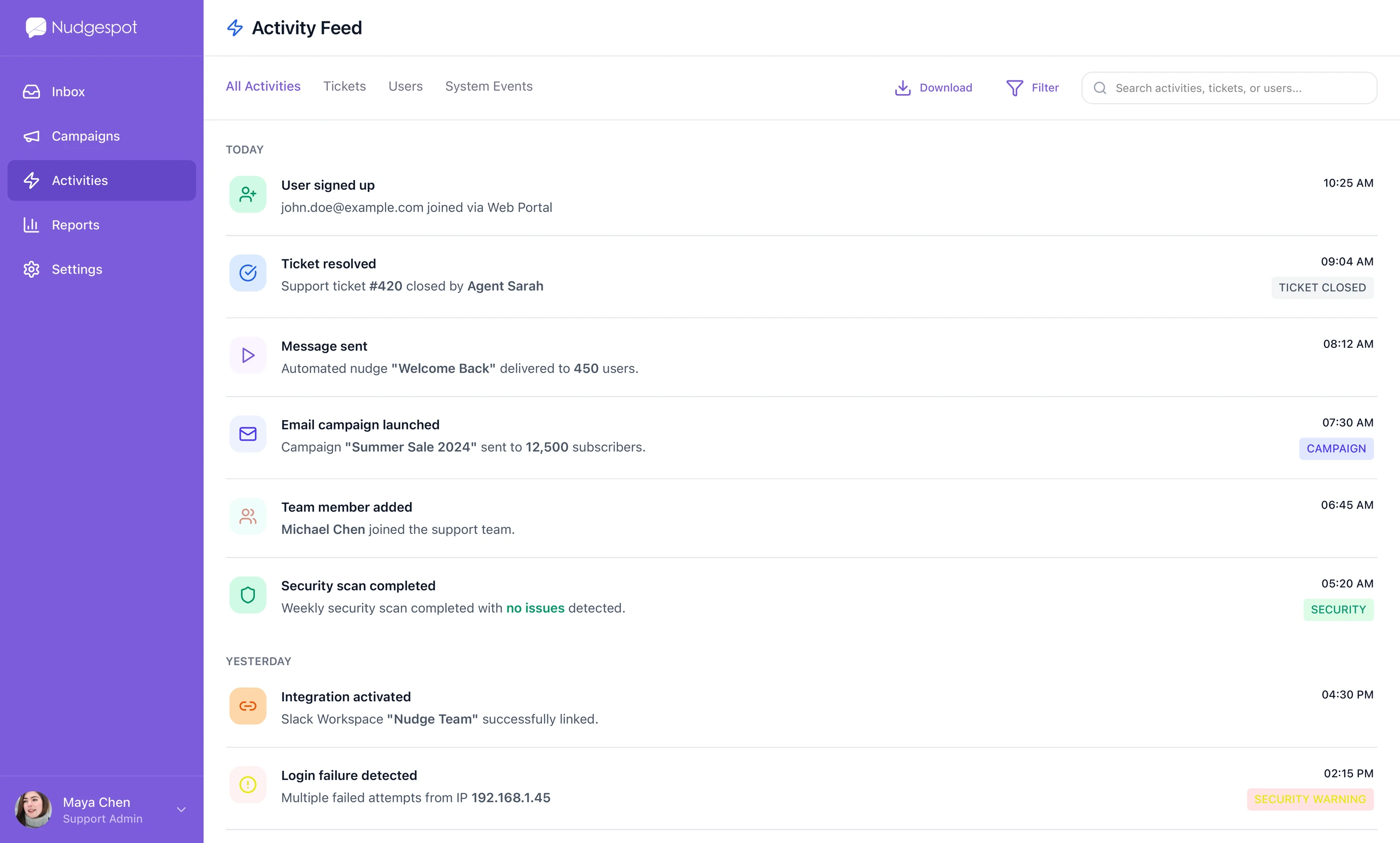This screenshot has height=843, width=1400.
Task: Focus the search activities input field
Action: (x=1229, y=88)
